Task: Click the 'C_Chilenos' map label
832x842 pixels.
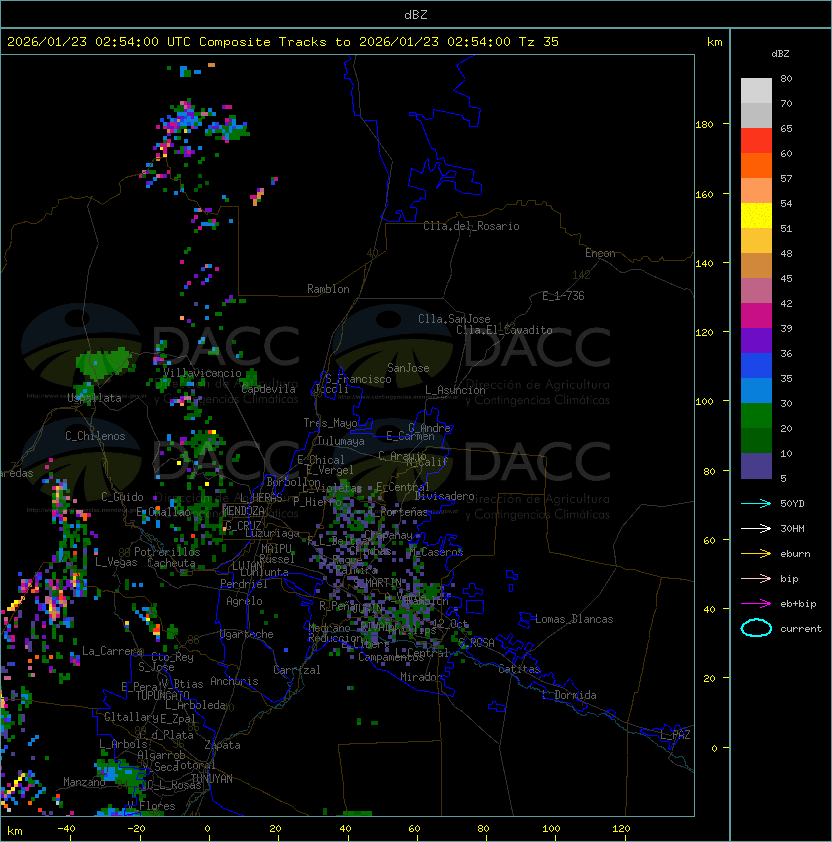Action: (x=95, y=436)
